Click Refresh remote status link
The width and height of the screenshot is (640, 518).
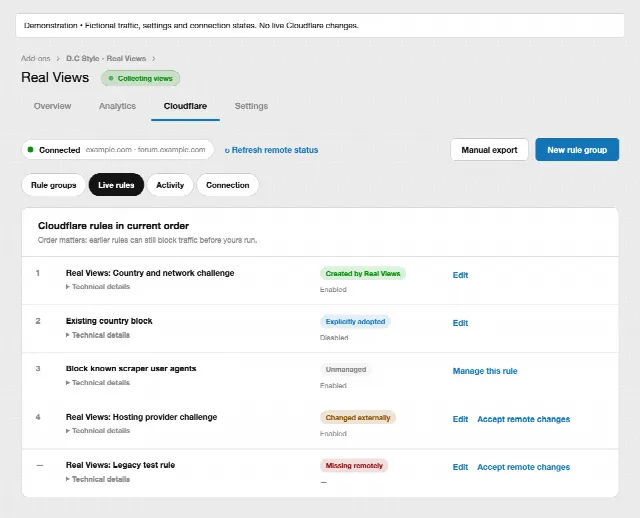coord(271,150)
